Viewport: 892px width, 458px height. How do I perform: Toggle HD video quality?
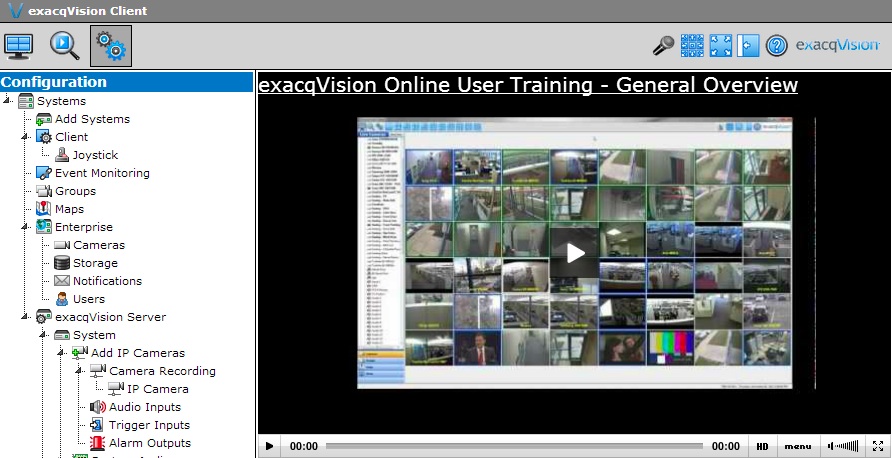pyautogui.click(x=762, y=446)
